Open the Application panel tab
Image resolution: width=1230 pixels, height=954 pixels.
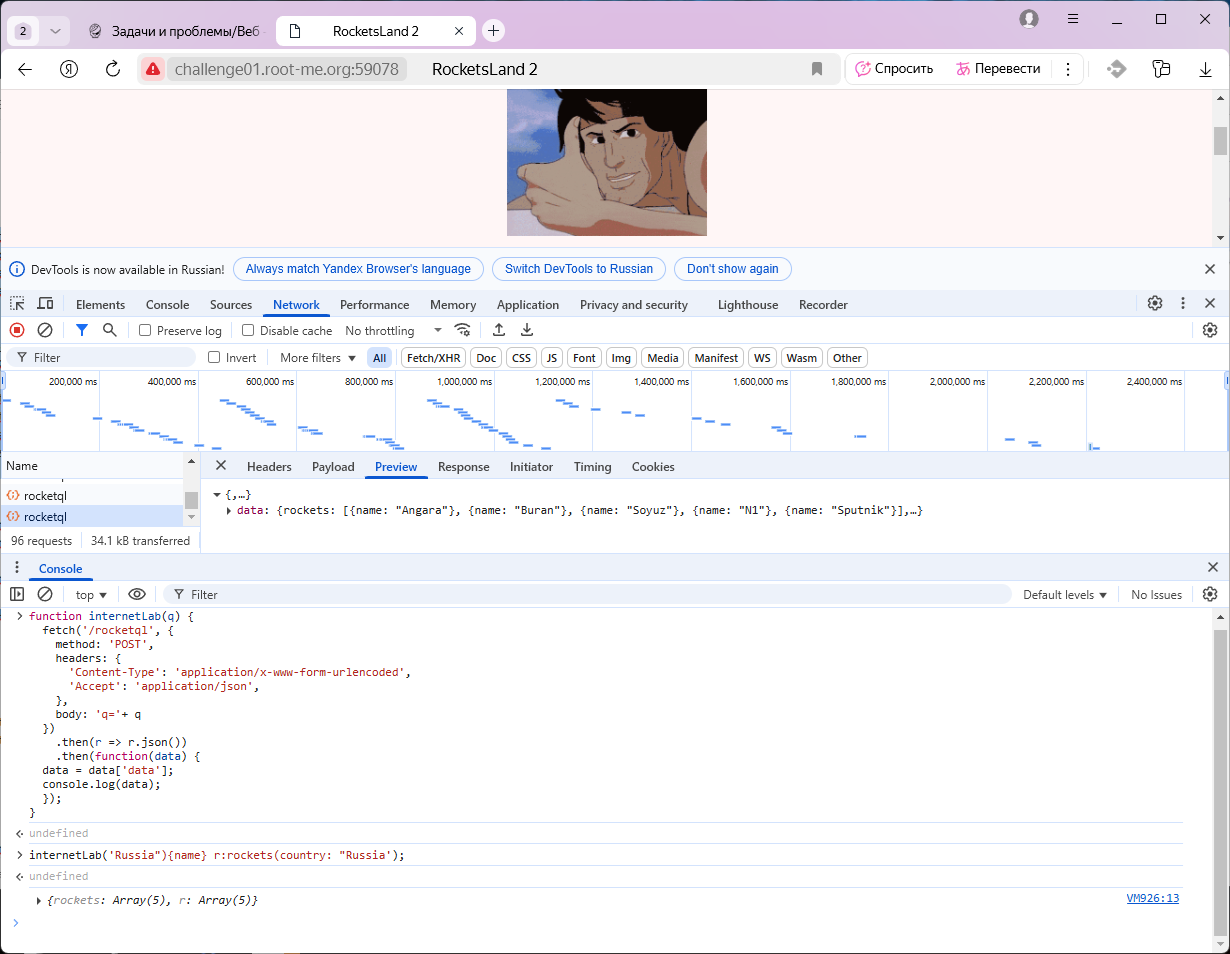point(528,304)
